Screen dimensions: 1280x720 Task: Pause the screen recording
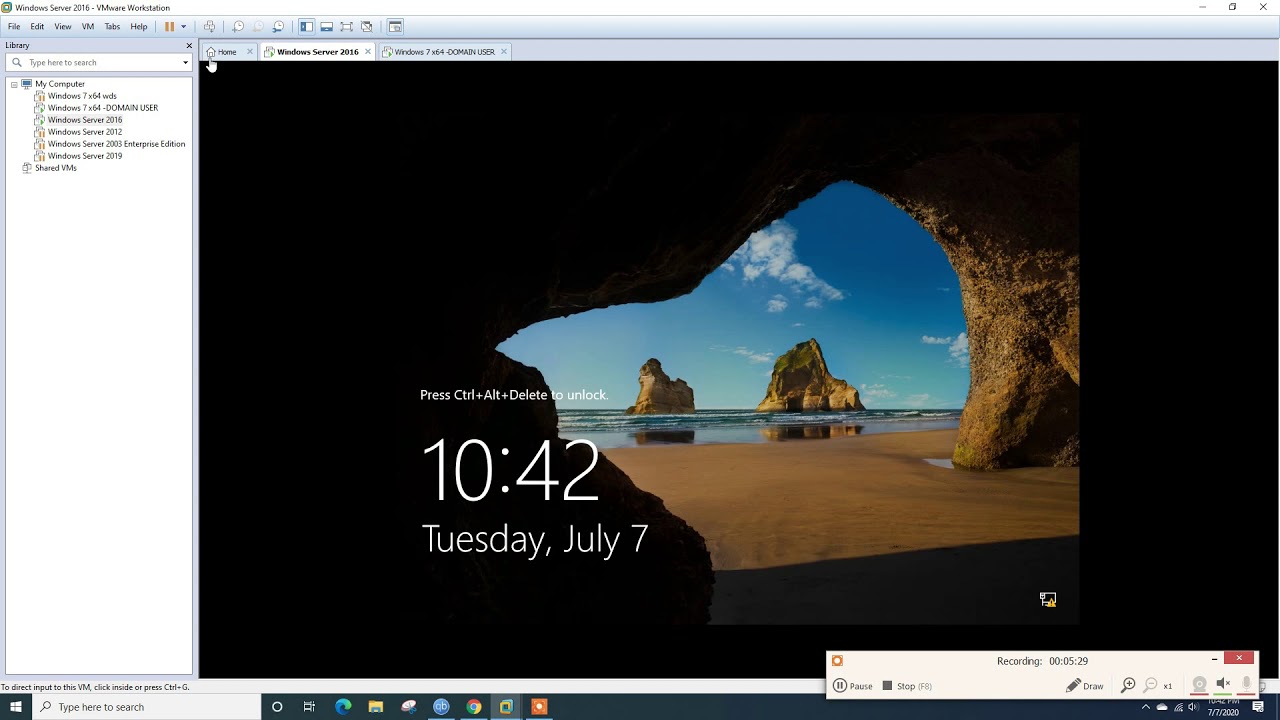tap(853, 686)
